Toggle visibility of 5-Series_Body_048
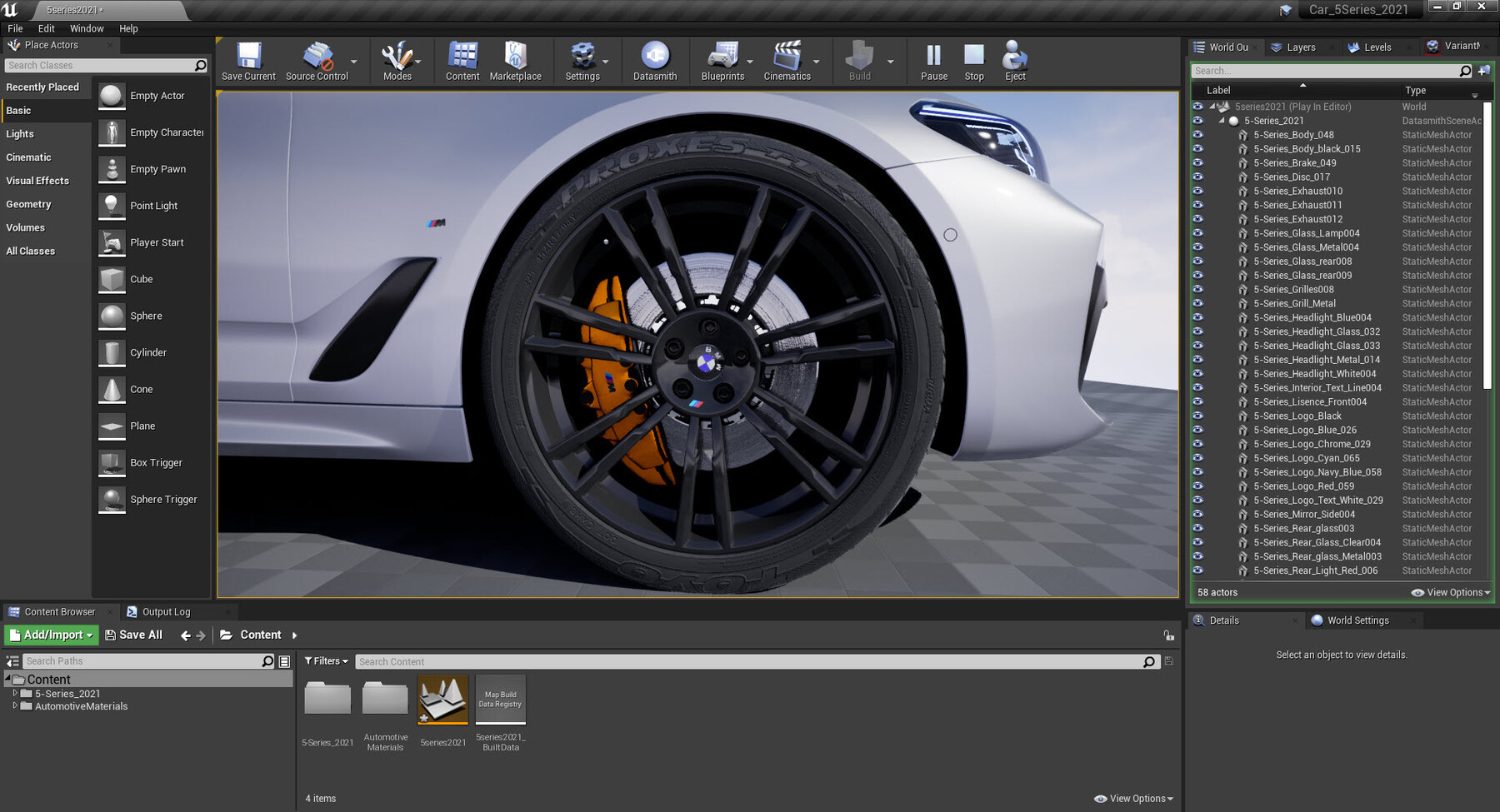 [x=1197, y=134]
